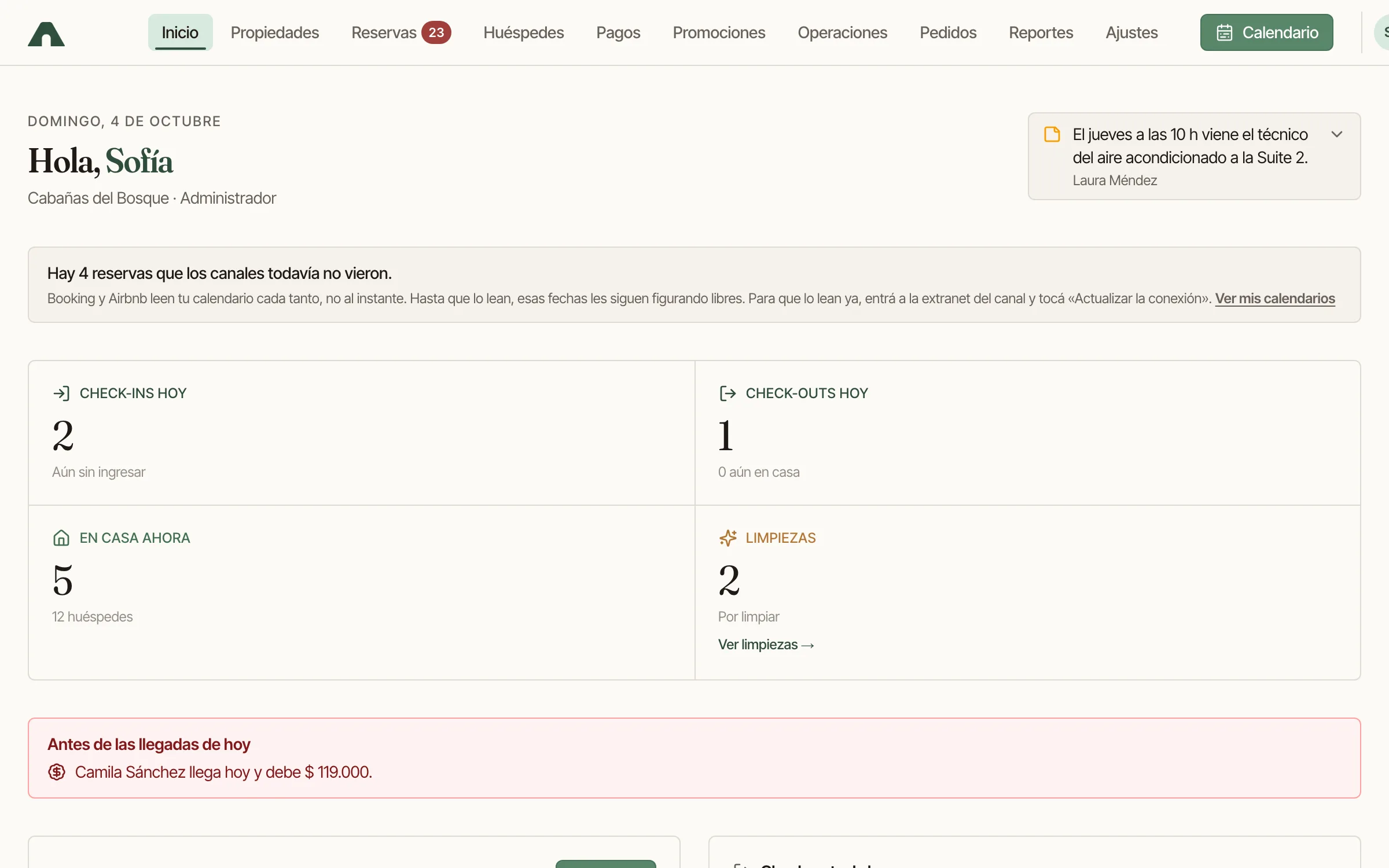The image size is (1389, 868).
Task: Click 'Cabañas del Bosque · Administrador' subtitle
Action: [152, 198]
